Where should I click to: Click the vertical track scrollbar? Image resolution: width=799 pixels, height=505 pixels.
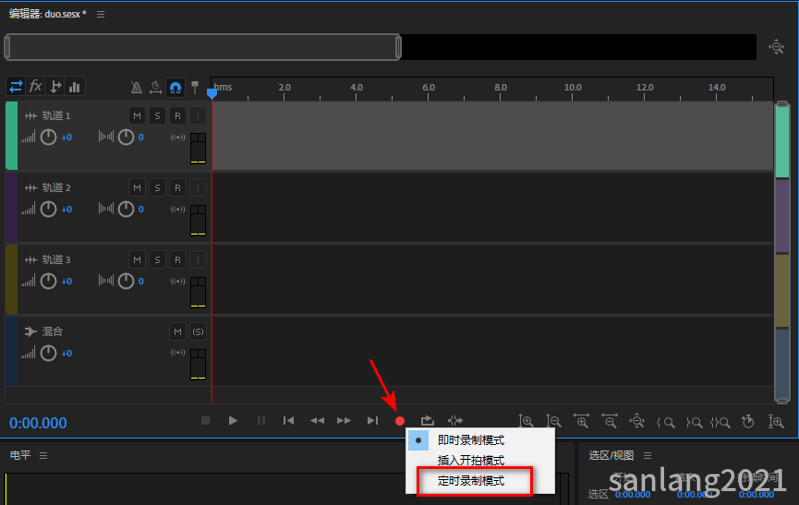[x=782, y=253]
